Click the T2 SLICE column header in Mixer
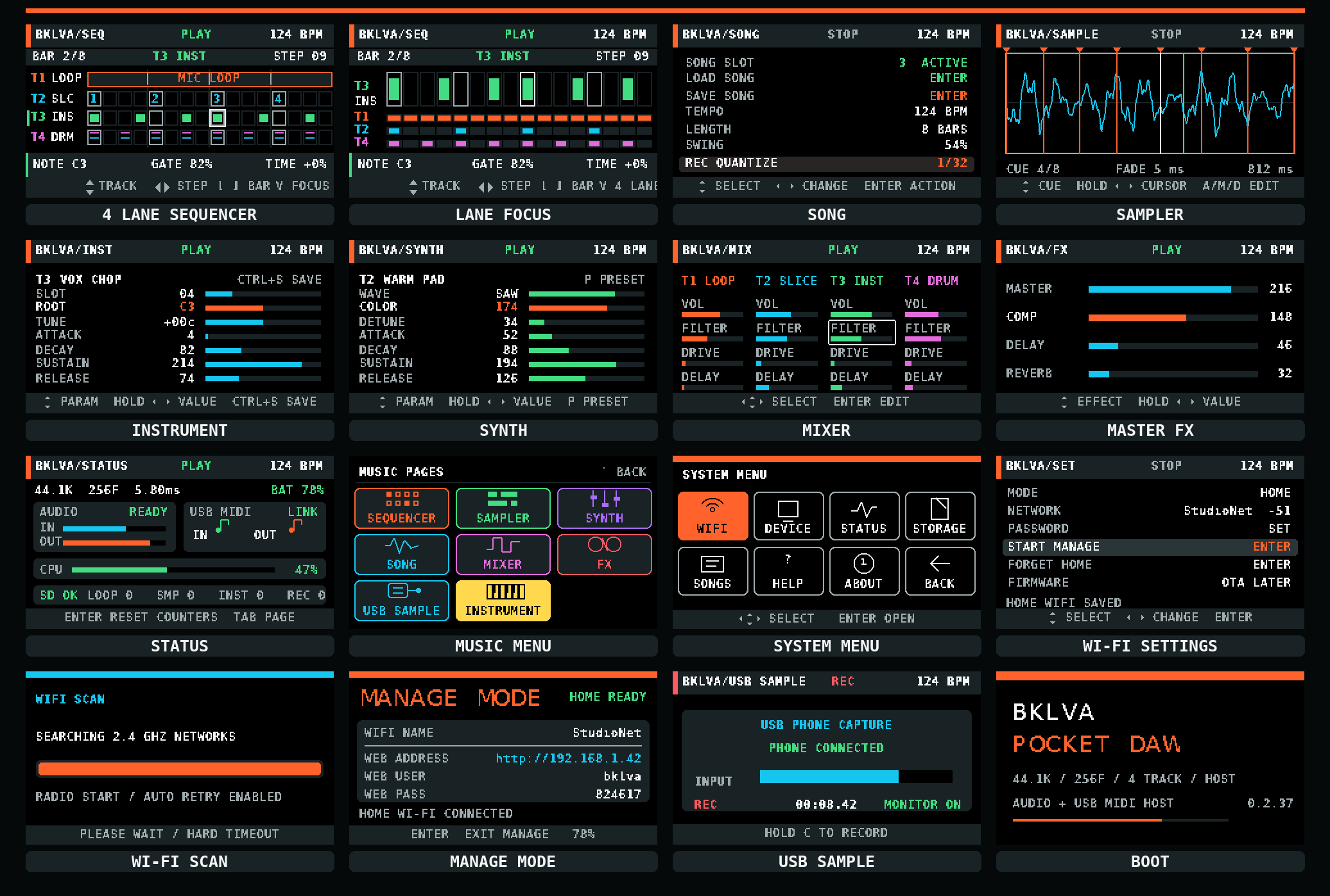 pos(786,281)
